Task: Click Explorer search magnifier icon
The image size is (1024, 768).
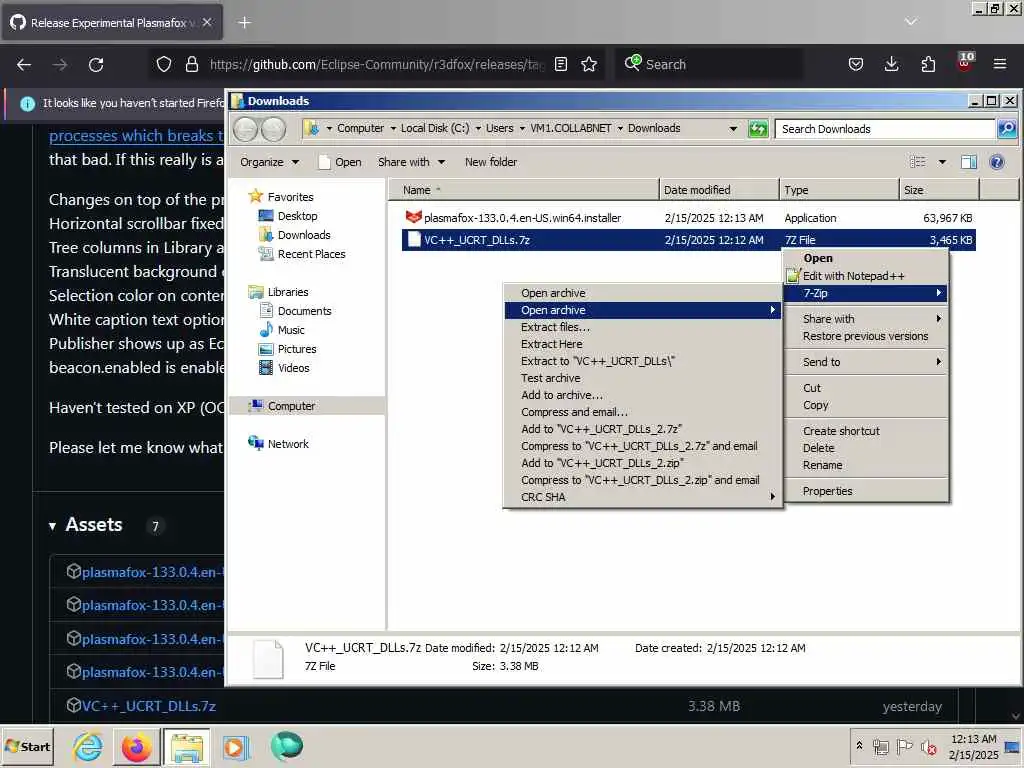Action: [1006, 129]
